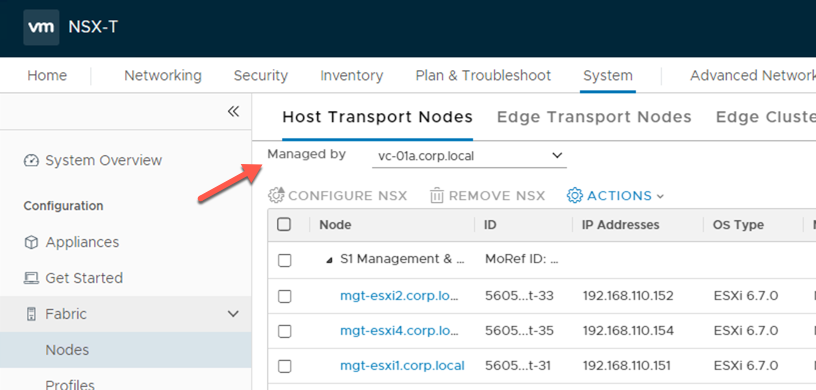
Task: Click the Remove NSX trash icon
Action: pos(437,196)
